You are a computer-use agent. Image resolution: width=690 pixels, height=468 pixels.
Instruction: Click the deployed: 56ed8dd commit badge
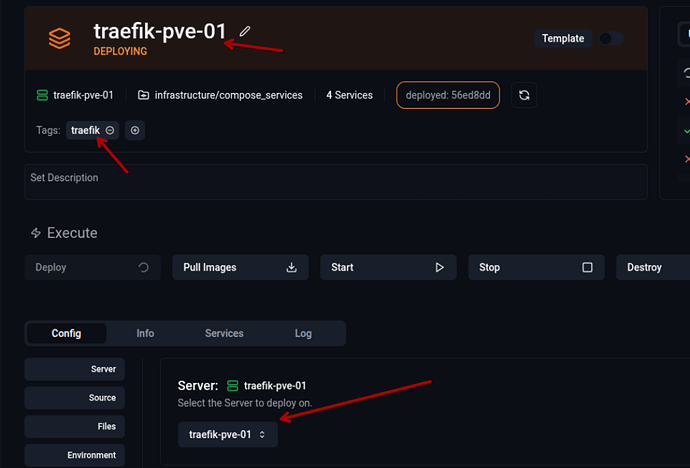(x=449, y=95)
